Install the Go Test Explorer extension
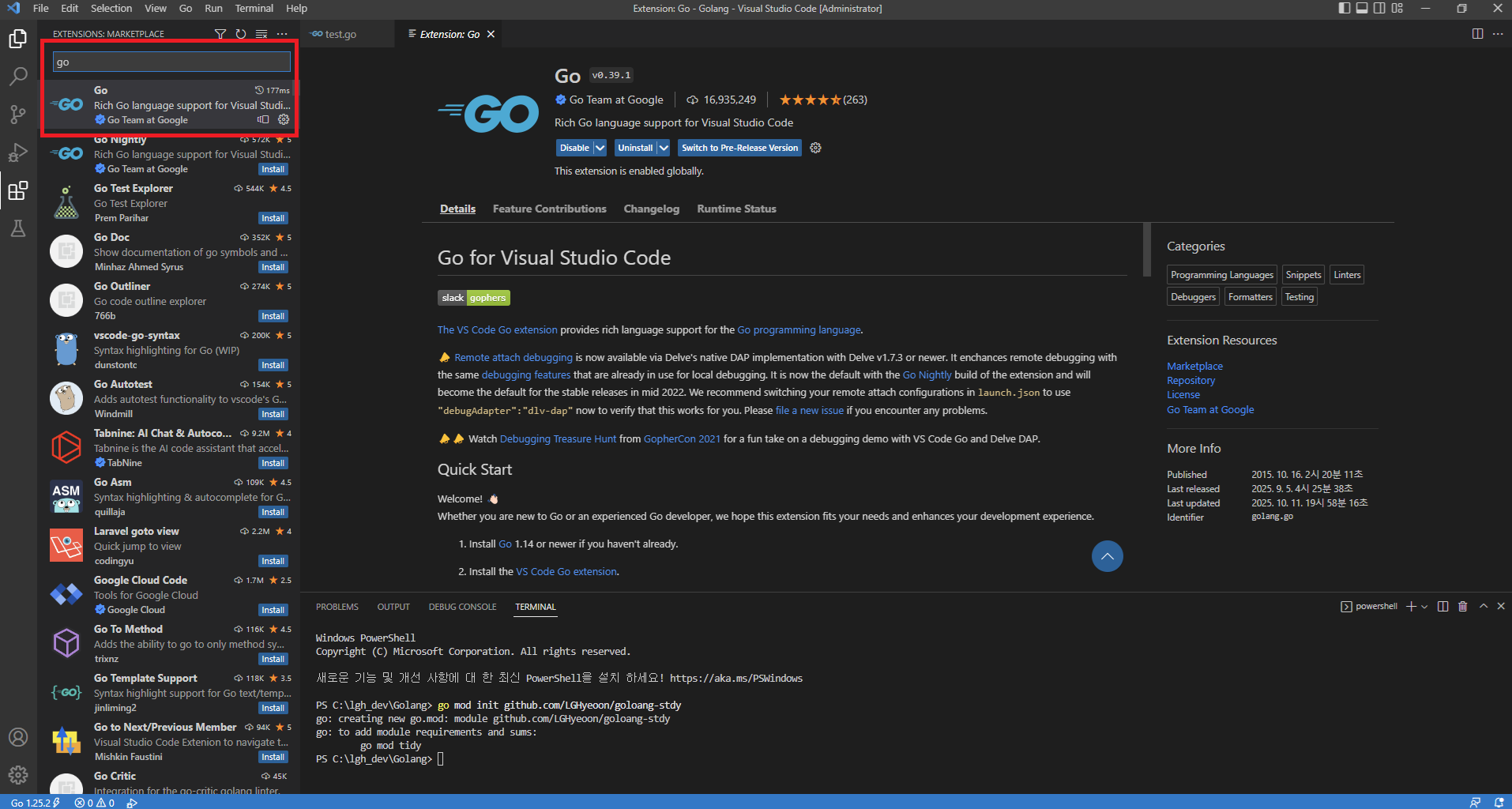Viewport: 1512px width, 809px height. [x=273, y=218]
